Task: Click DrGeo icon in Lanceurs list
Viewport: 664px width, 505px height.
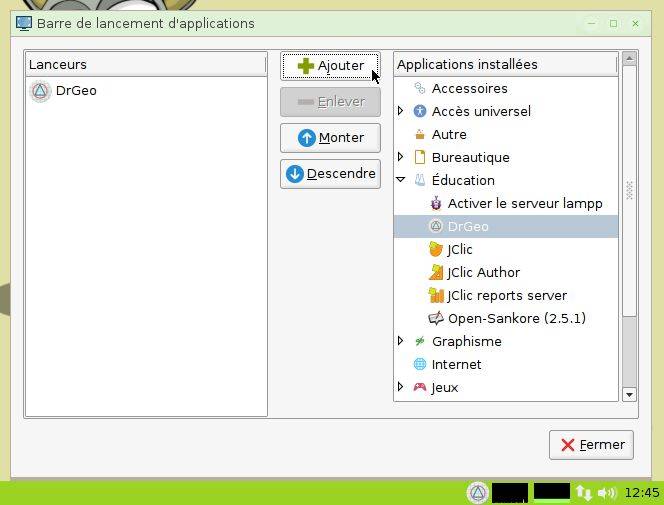Action: [40, 91]
